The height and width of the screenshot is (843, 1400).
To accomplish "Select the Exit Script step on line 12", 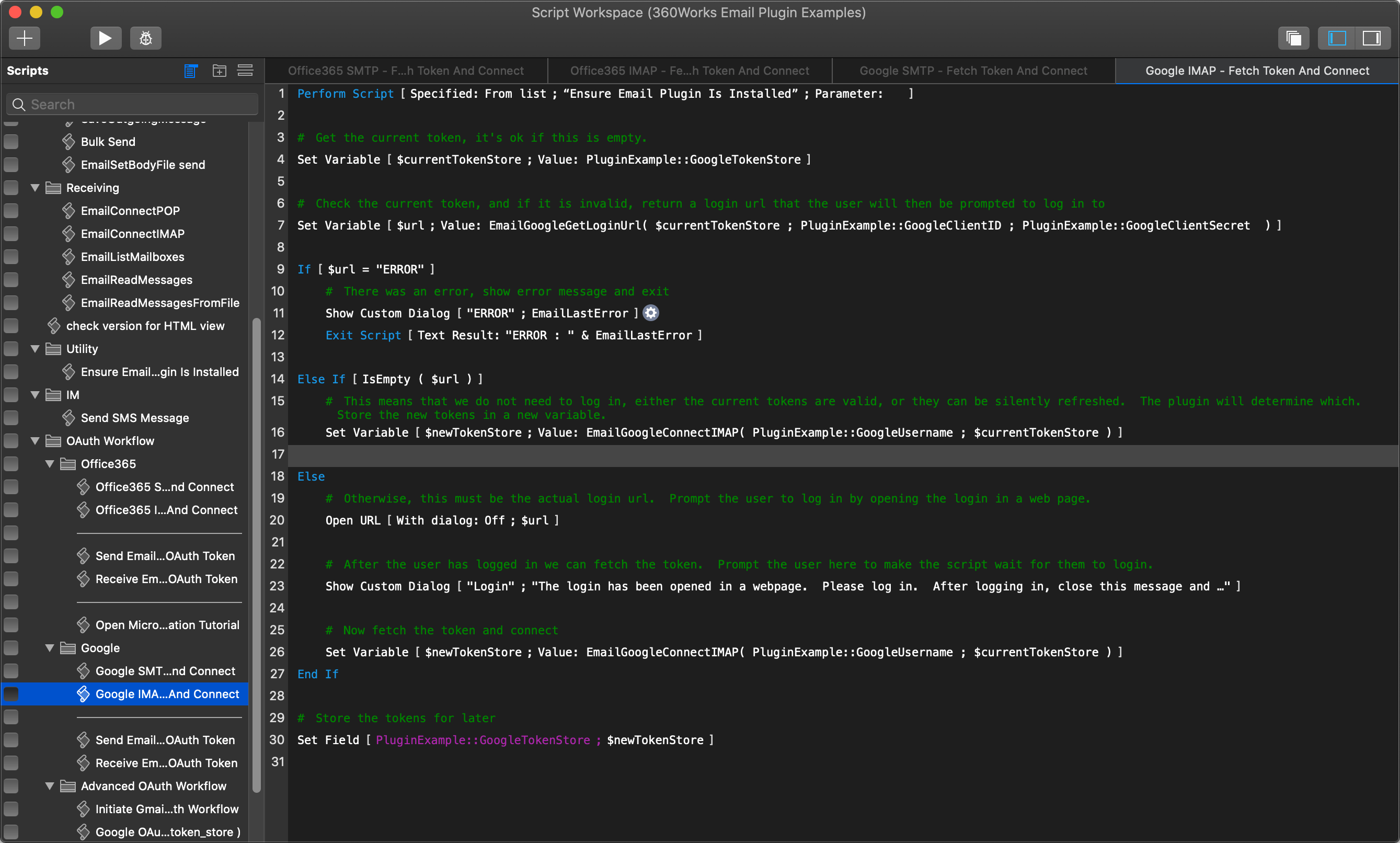I will tap(514, 335).
